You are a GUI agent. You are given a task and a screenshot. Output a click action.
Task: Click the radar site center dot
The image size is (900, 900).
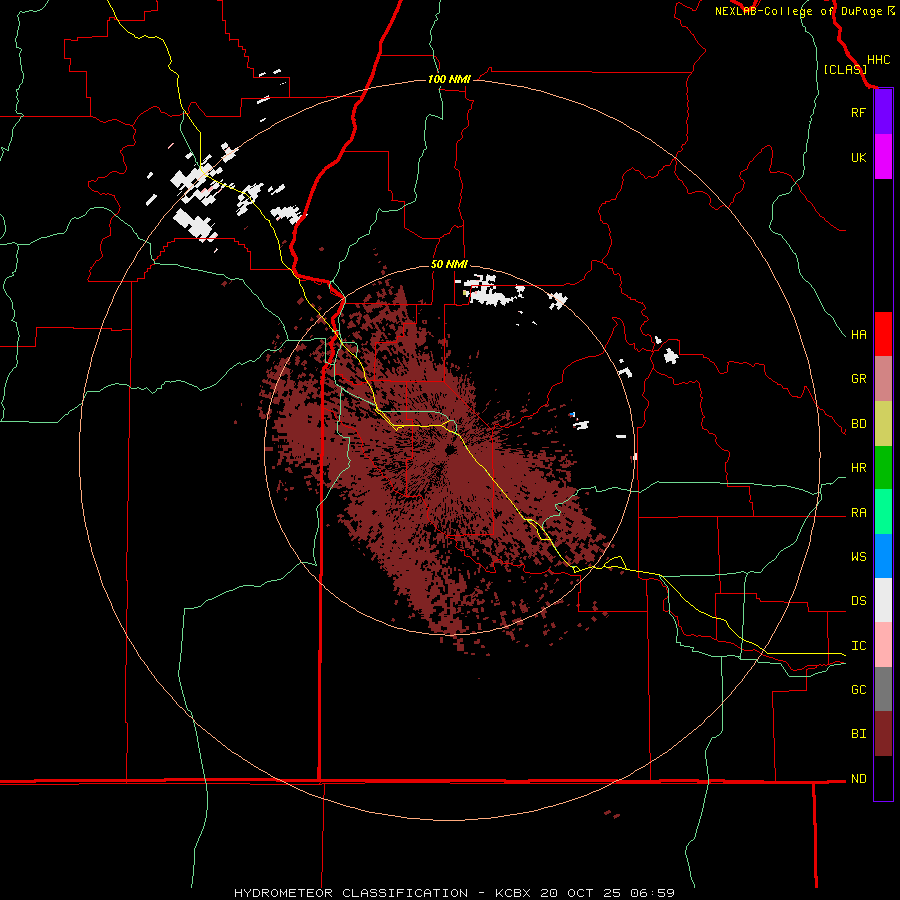pos(450,449)
